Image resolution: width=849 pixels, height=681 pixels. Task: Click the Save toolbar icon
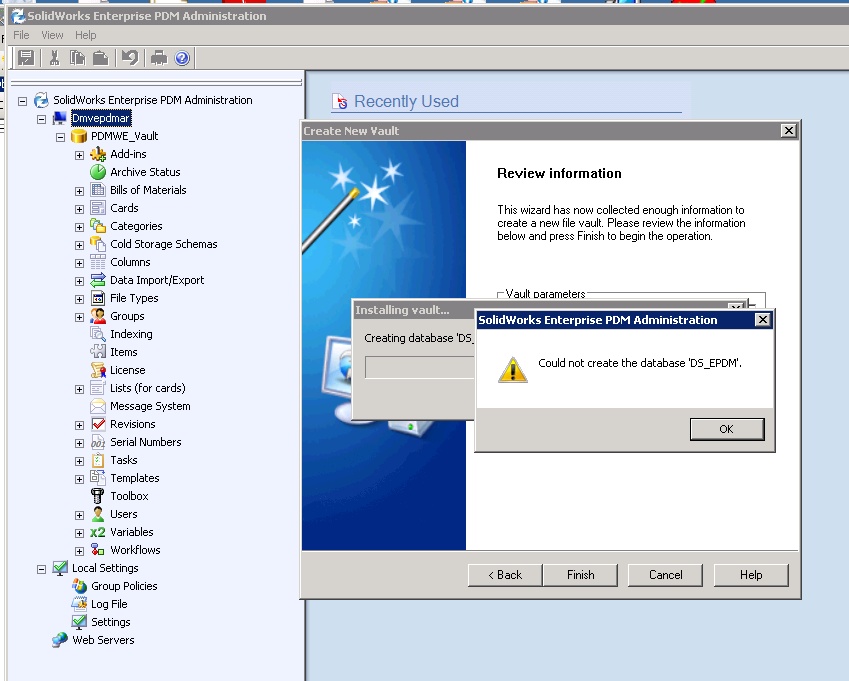(x=25, y=57)
